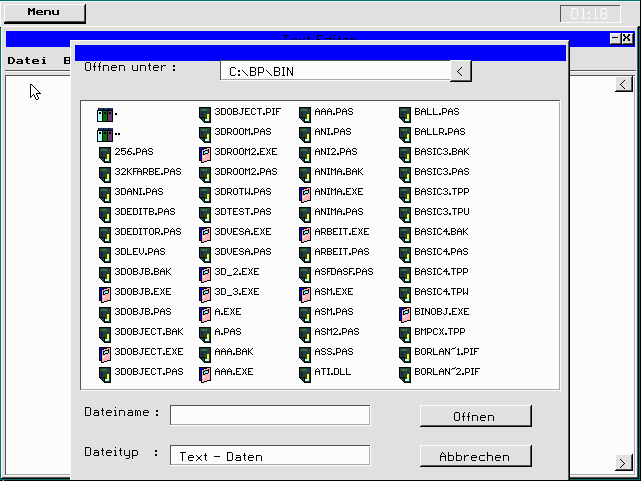Screen dimensions: 641x481
Task: Pick the ATI.DLL file icon
Action: [x=305, y=372]
